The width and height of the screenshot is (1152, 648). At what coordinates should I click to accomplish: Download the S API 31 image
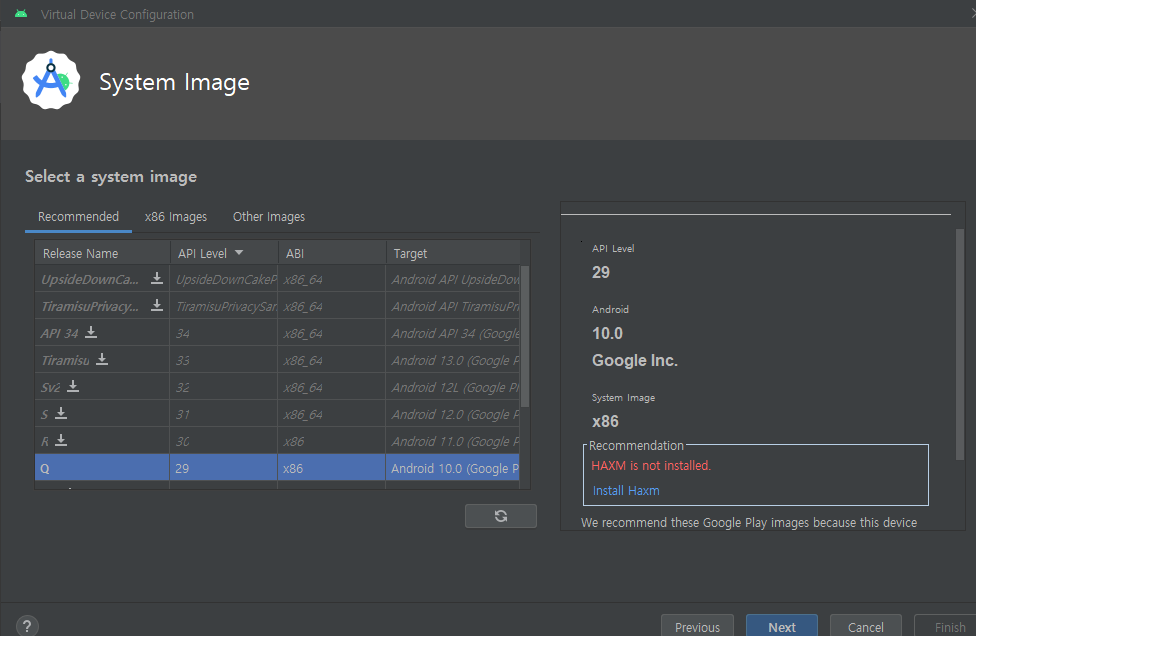61,414
